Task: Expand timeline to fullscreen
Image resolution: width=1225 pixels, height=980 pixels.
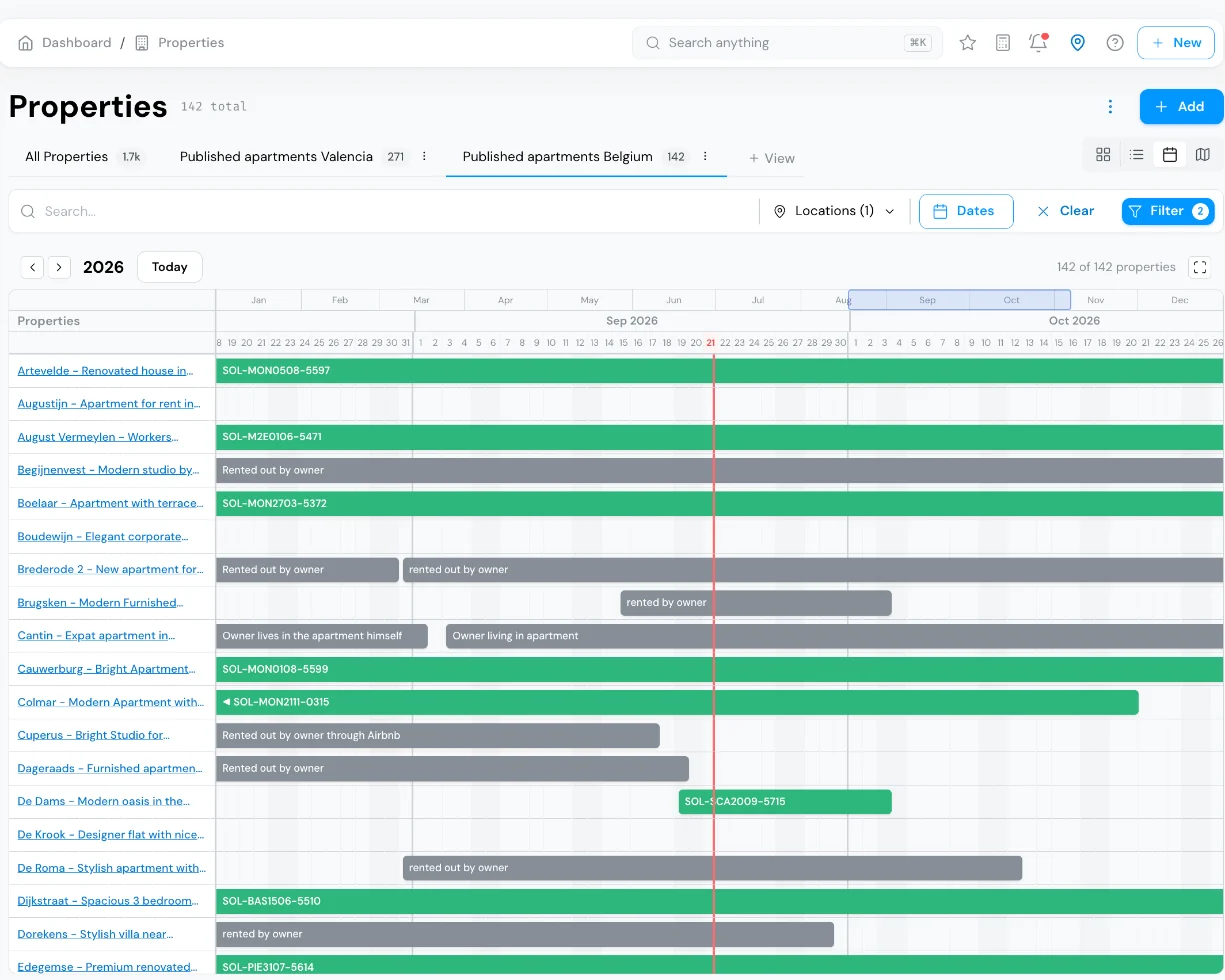Action: 1200,267
